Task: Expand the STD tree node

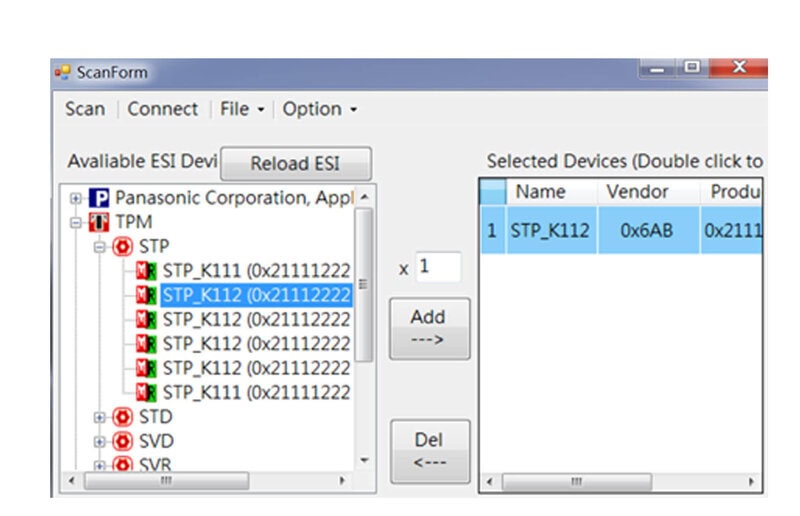Action: [x=99, y=417]
